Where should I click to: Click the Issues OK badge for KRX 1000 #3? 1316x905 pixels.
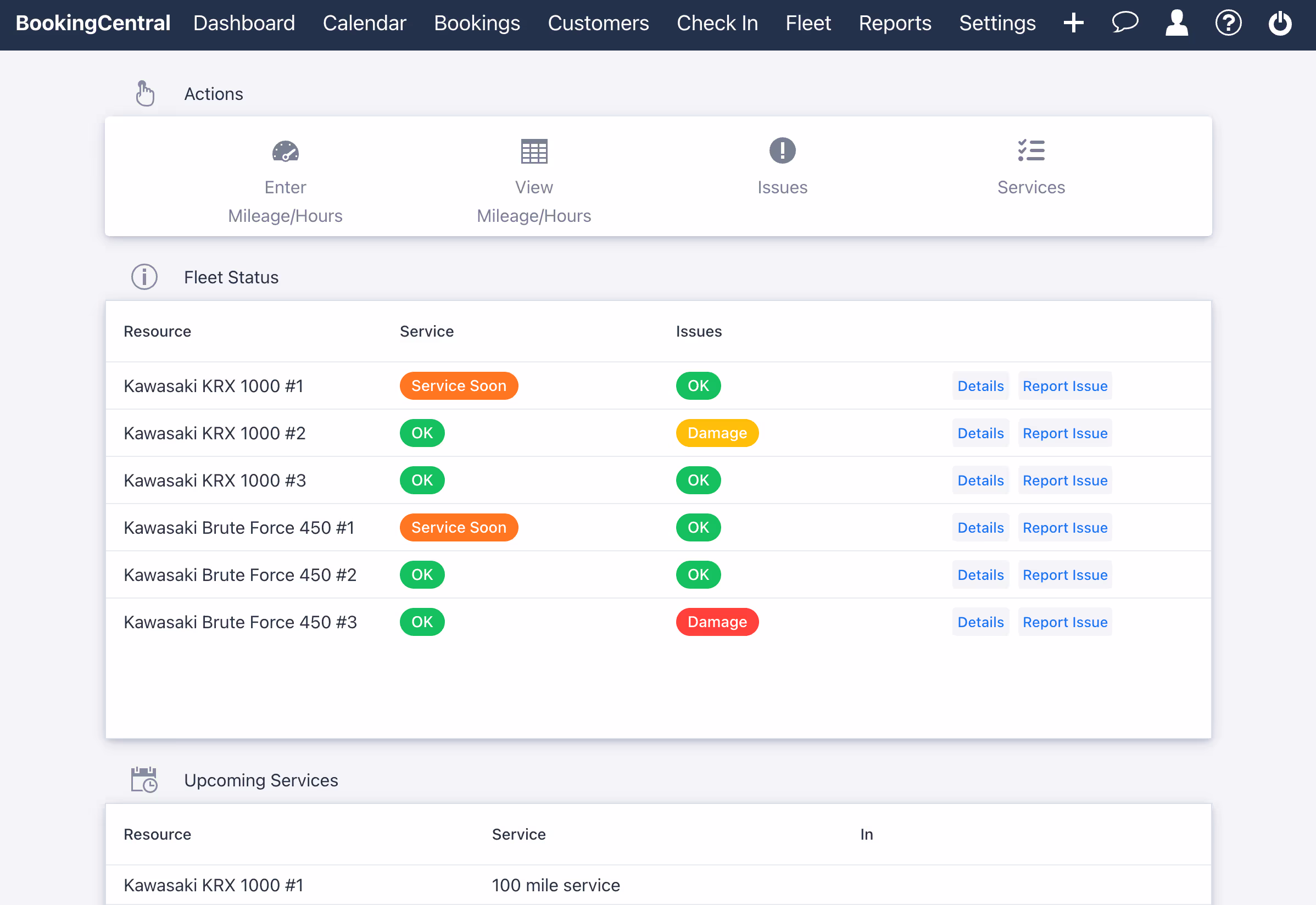tap(698, 481)
